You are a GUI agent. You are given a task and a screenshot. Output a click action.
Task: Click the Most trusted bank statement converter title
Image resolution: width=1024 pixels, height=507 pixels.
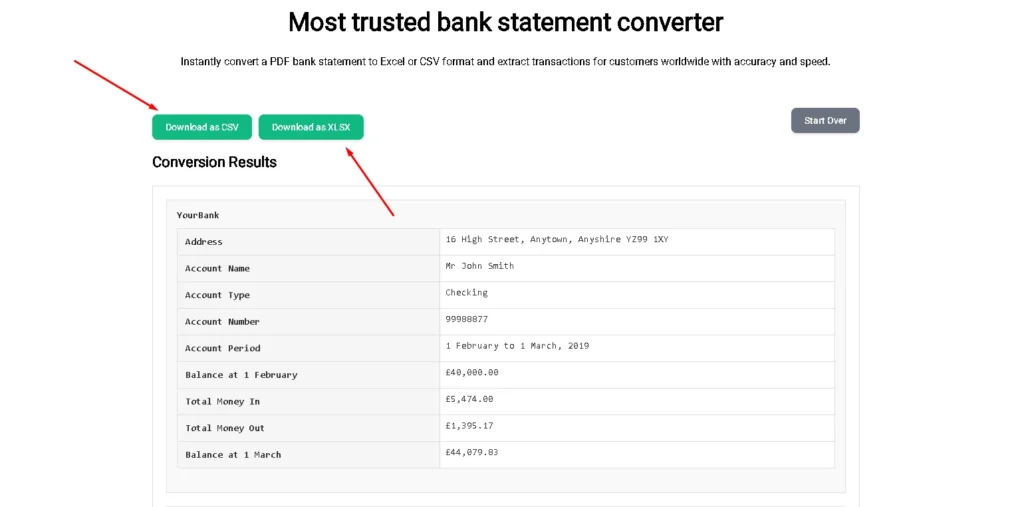pos(506,22)
